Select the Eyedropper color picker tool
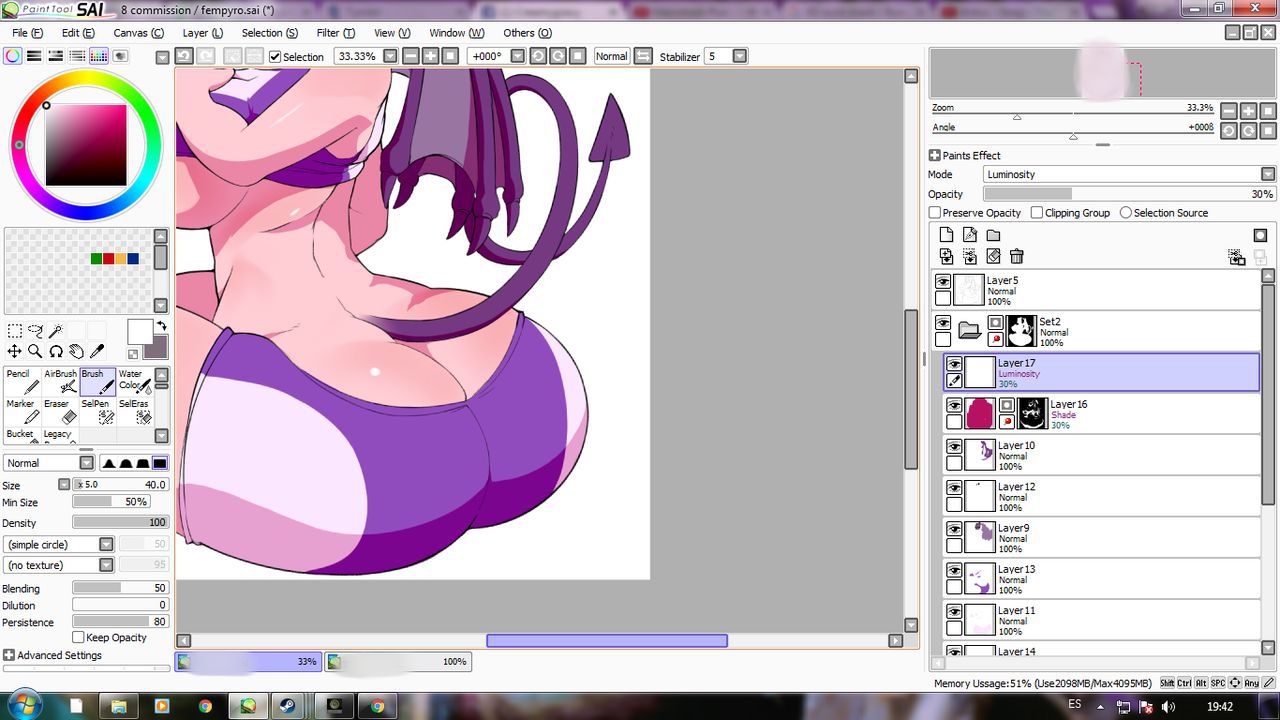This screenshot has width=1280, height=720. (97, 351)
